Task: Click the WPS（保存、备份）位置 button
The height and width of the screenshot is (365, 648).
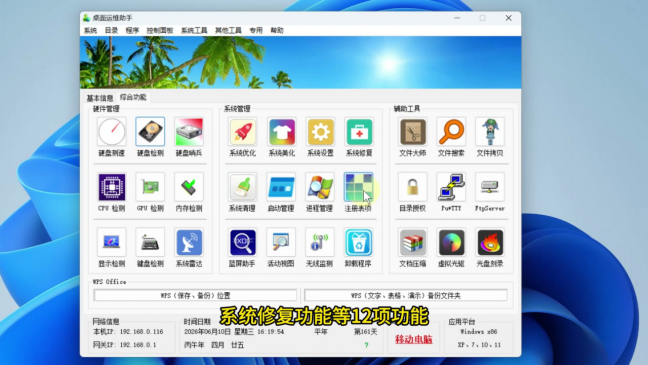Action: point(195,296)
